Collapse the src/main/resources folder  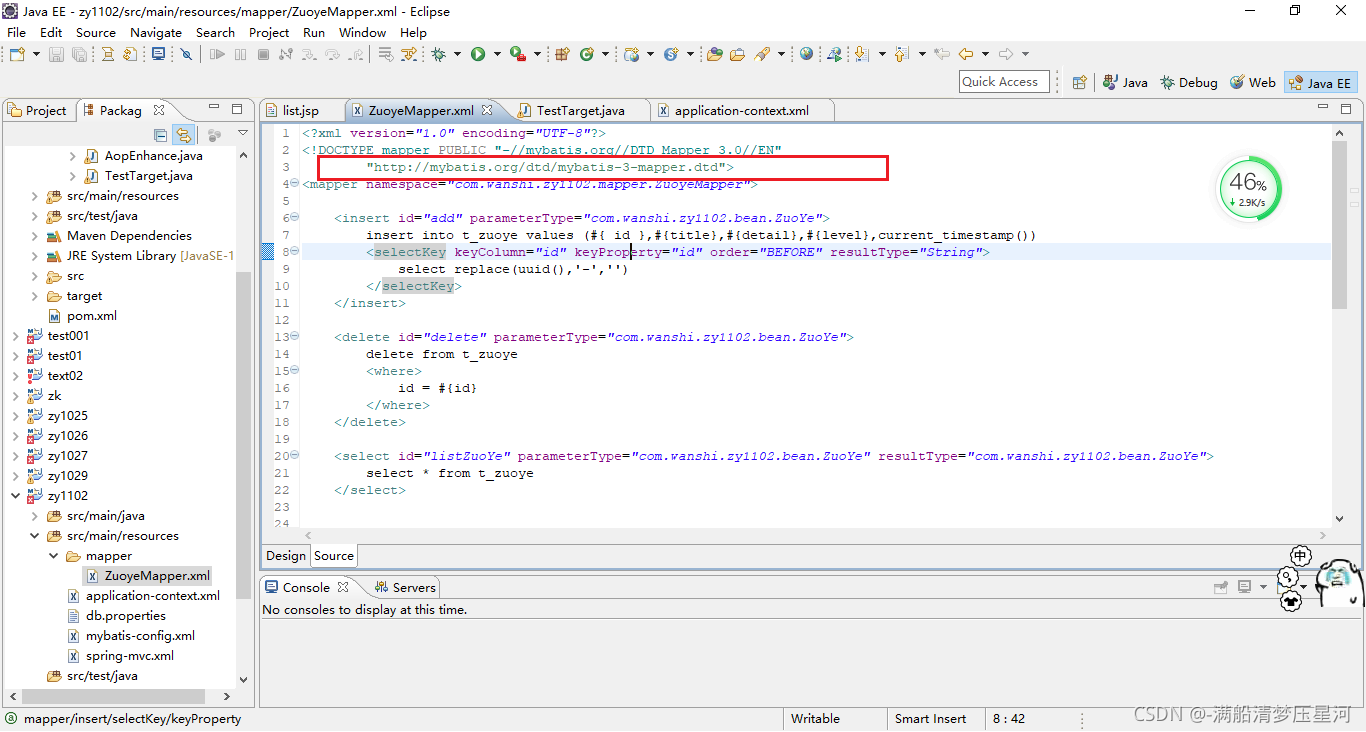34,535
